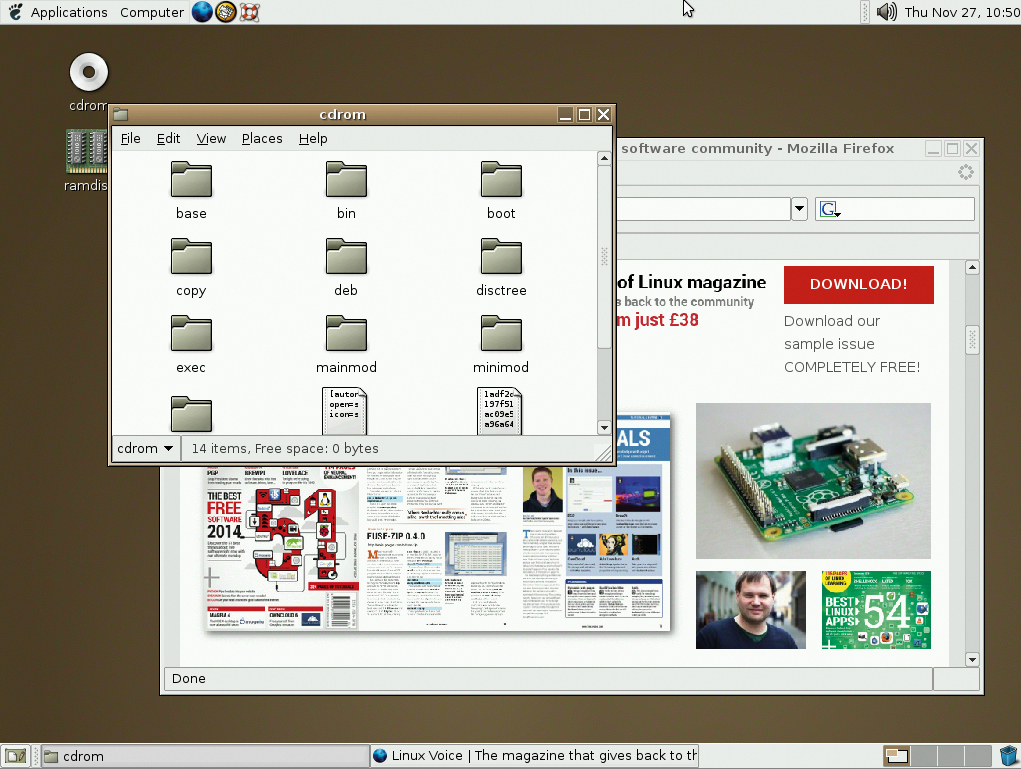Click the 'of Linux magazine' heading
This screenshot has width=1021, height=769.
point(692,282)
